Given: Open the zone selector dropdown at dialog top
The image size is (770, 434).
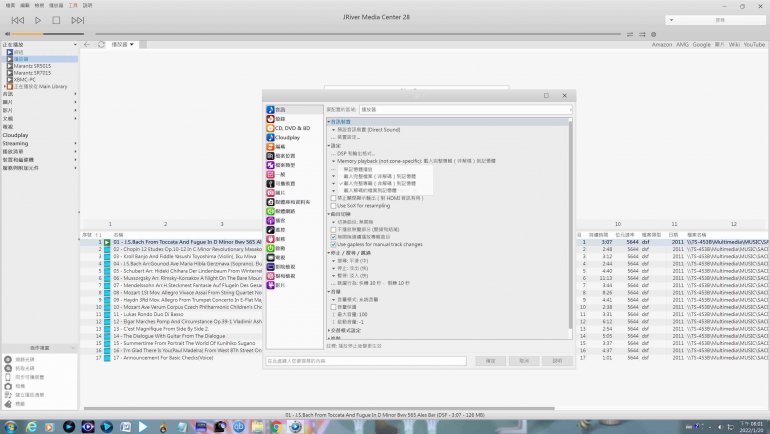Looking at the screenshot, I should (464, 108).
